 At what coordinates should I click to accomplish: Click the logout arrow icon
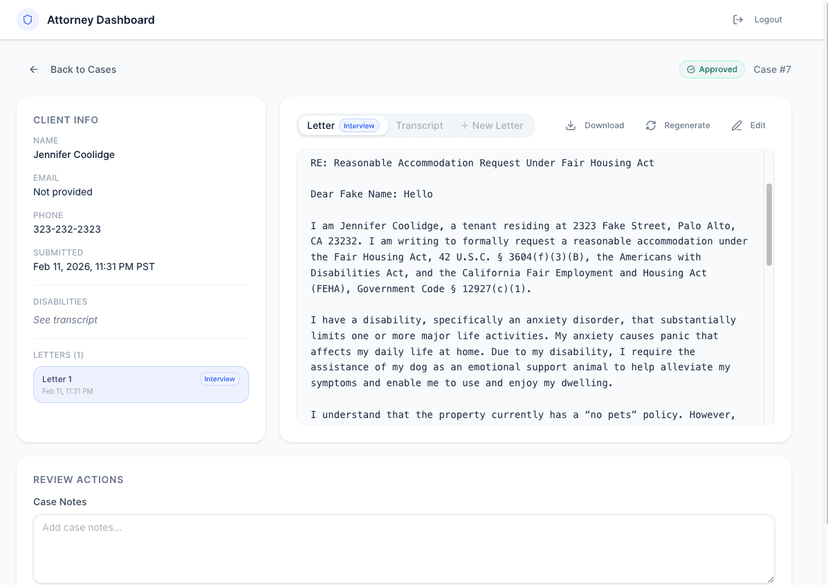pos(737,19)
